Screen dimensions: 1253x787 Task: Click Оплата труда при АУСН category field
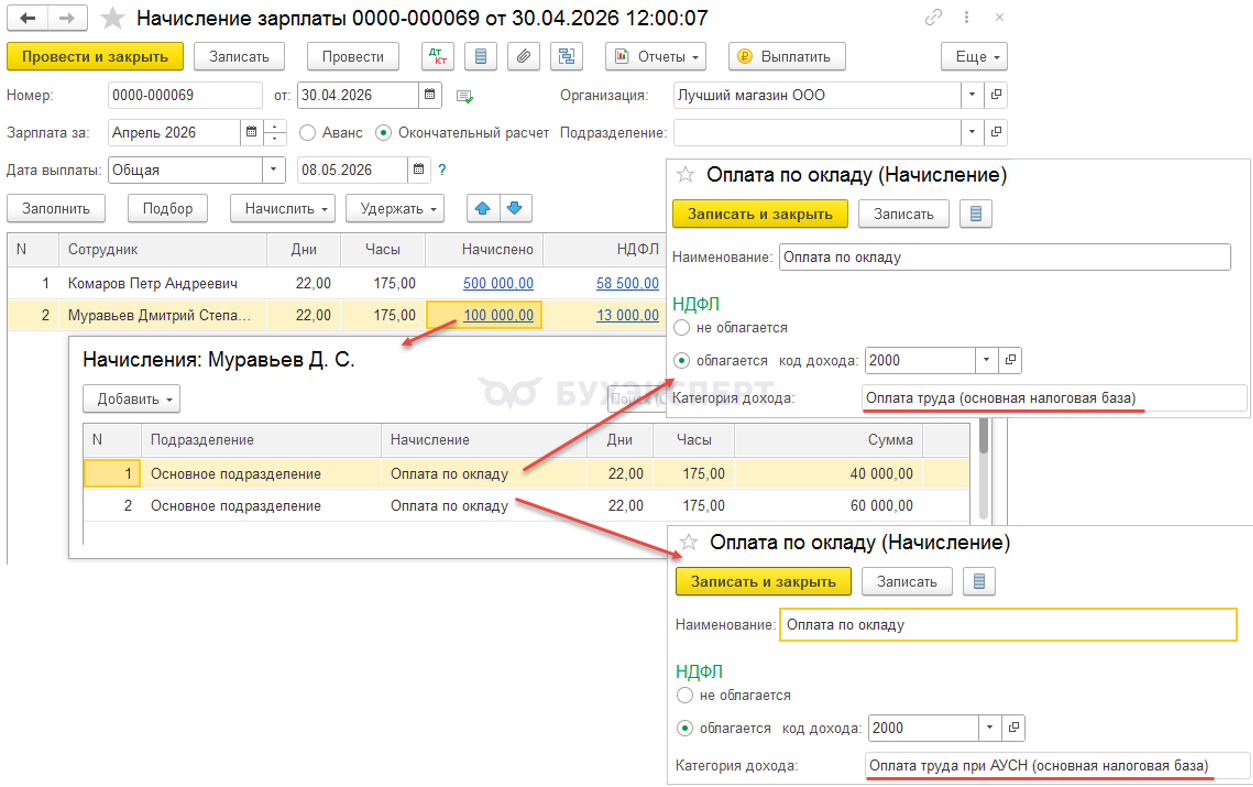pos(1057,765)
